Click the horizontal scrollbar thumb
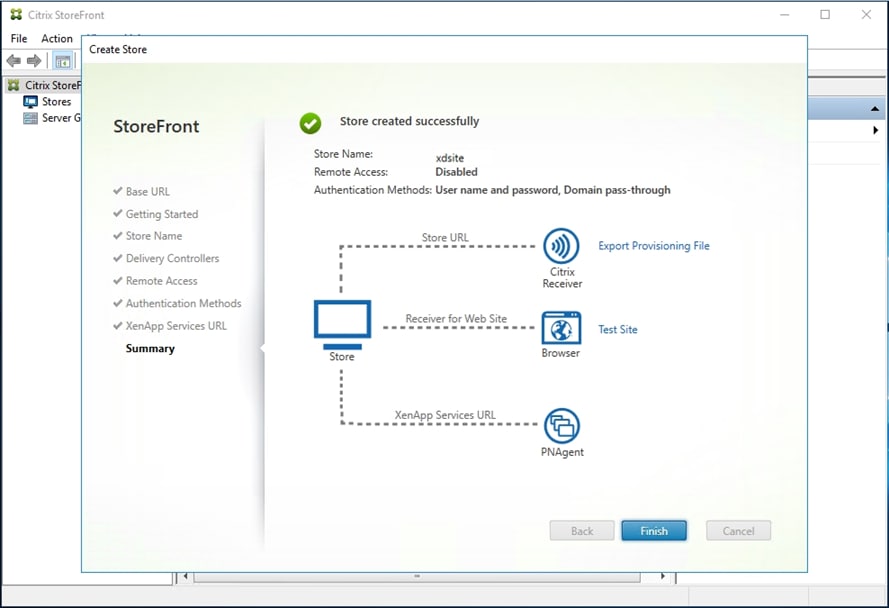The height and width of the screenshot is (608, 889). tap(417, 576)
